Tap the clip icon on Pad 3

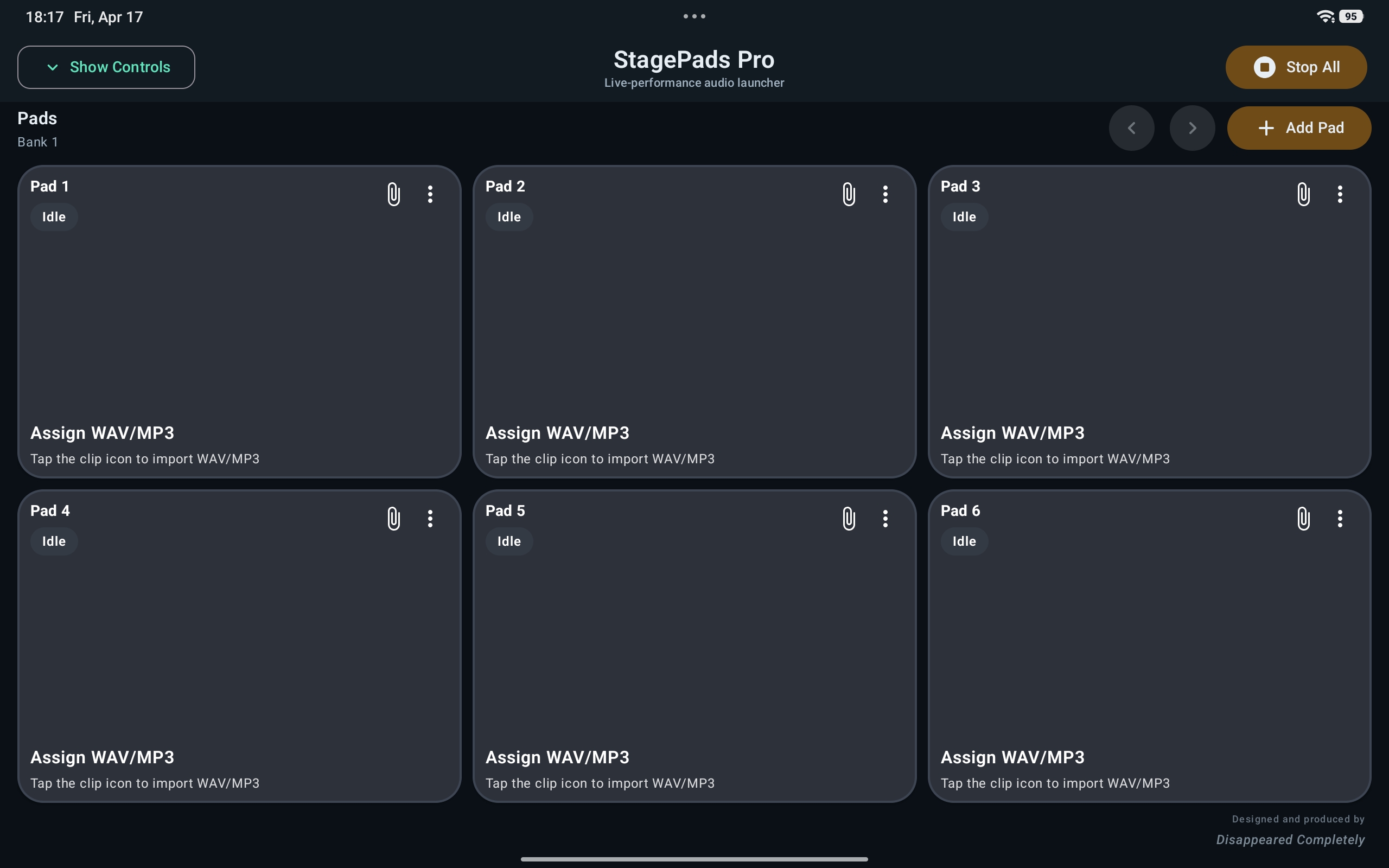(1303, 194)
